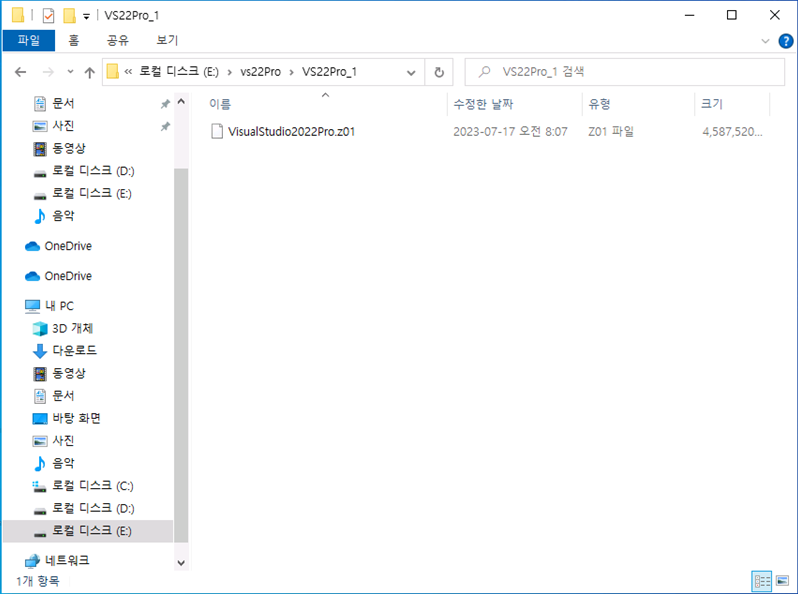Screen dimensions: 798x594
Task: Select highlighted 로컬 디스크 (E:) under 내 PC
Action: (x=88, y=531)
